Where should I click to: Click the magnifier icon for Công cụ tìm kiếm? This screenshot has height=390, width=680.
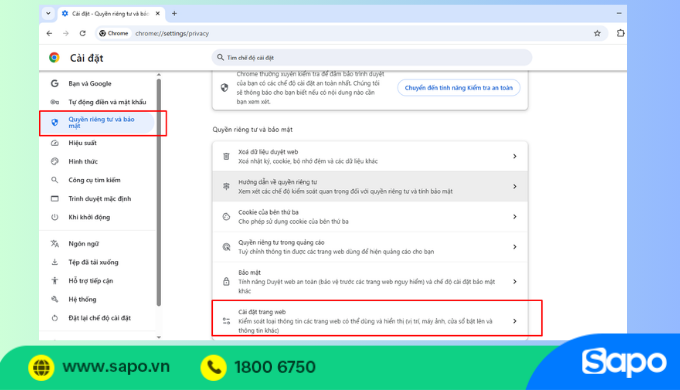54,180
